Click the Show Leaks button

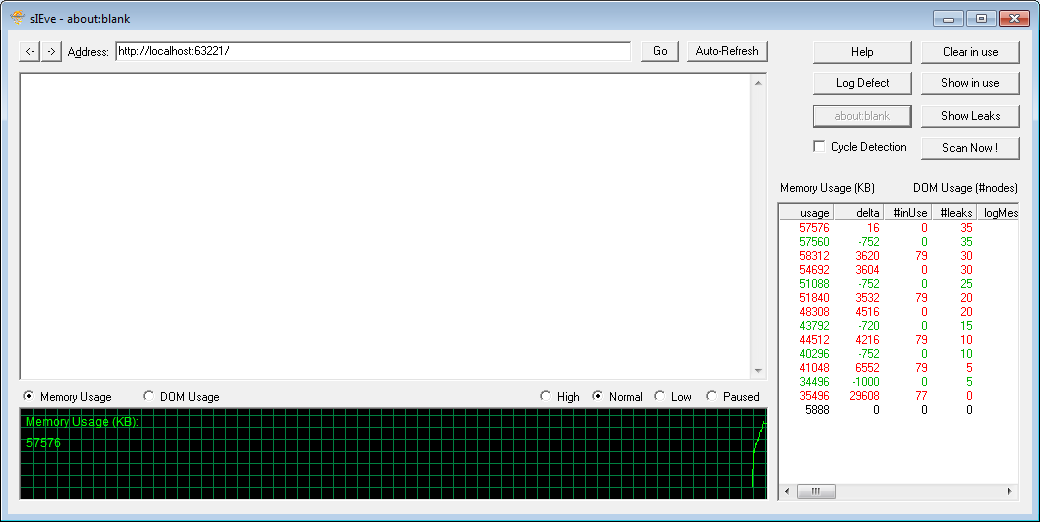[970, 115]
